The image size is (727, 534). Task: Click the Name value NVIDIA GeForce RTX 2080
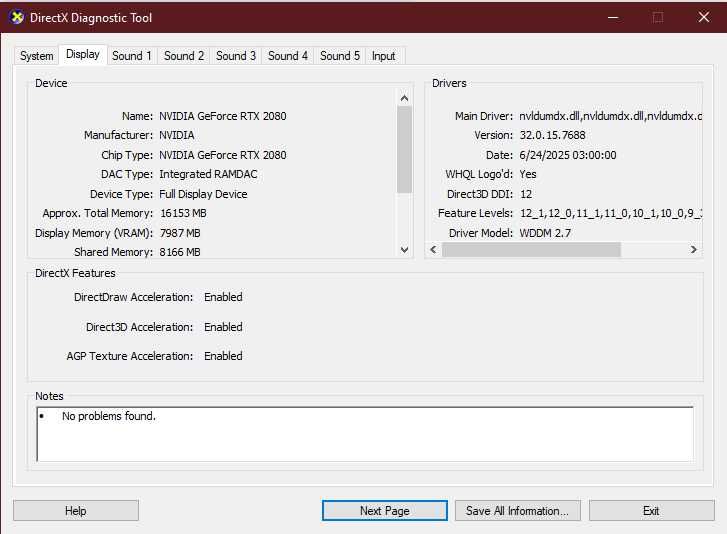point(223,116)
